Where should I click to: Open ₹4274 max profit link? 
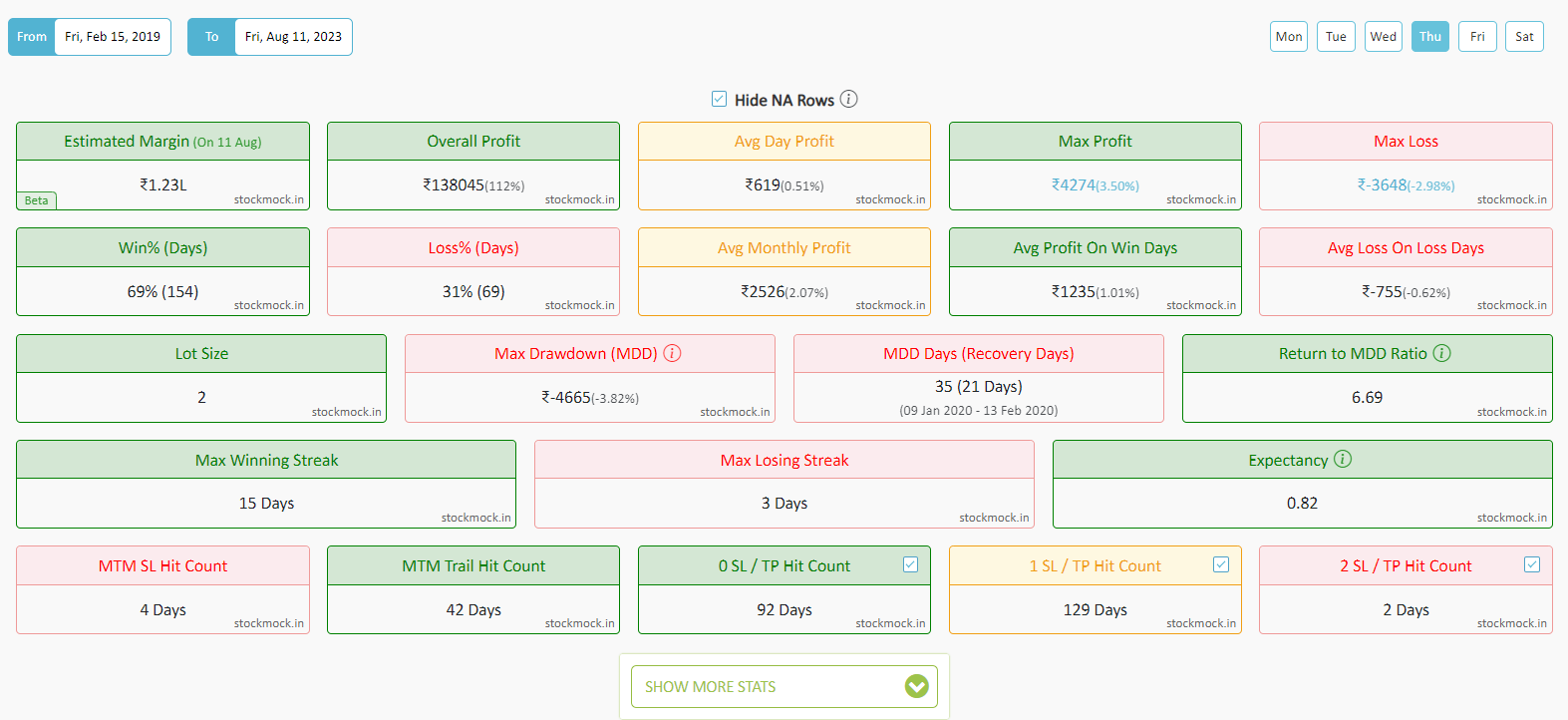(x=1096, y=185)
